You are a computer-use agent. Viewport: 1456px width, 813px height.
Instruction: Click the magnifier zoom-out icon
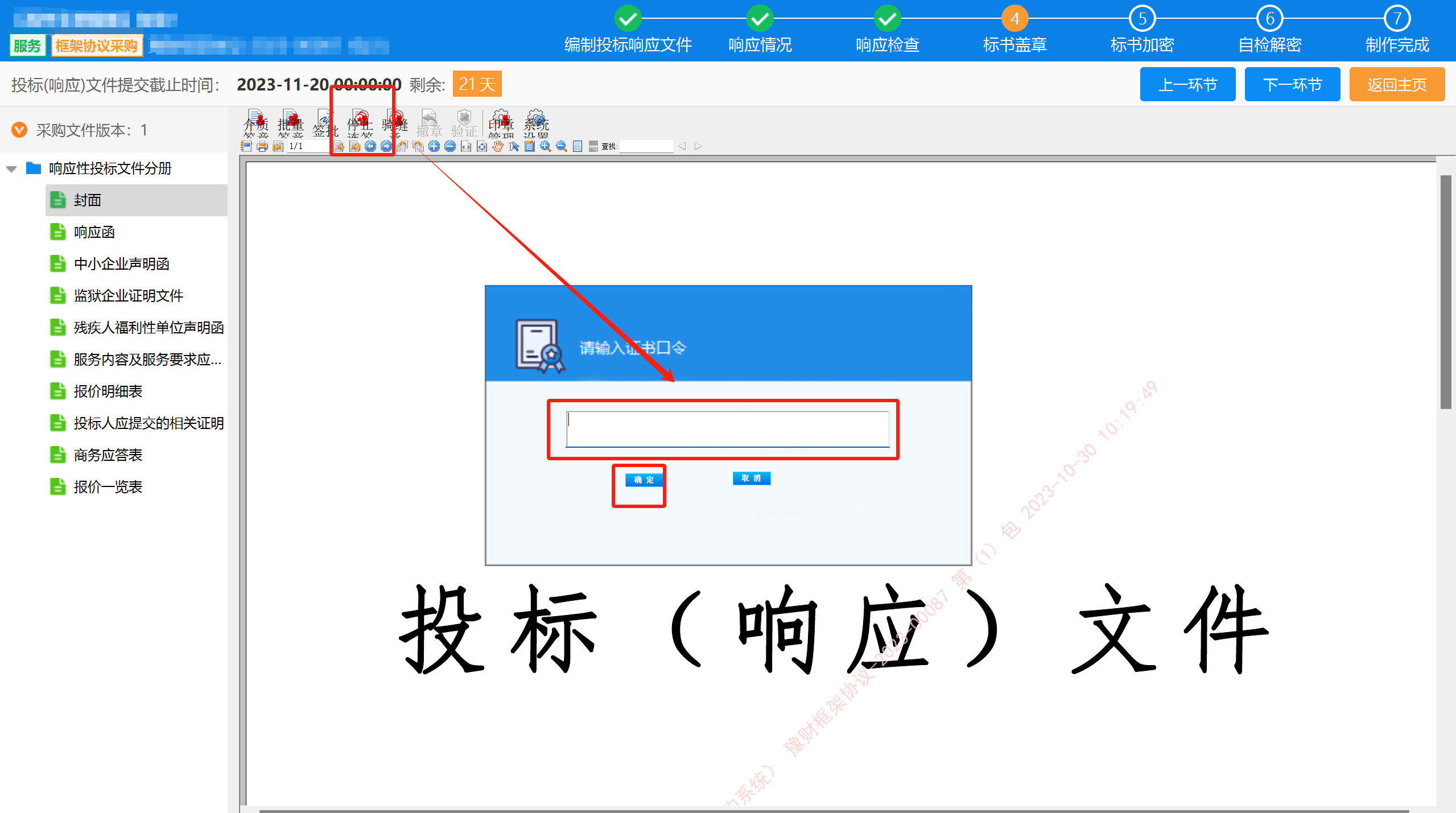[x=562, y=146]
